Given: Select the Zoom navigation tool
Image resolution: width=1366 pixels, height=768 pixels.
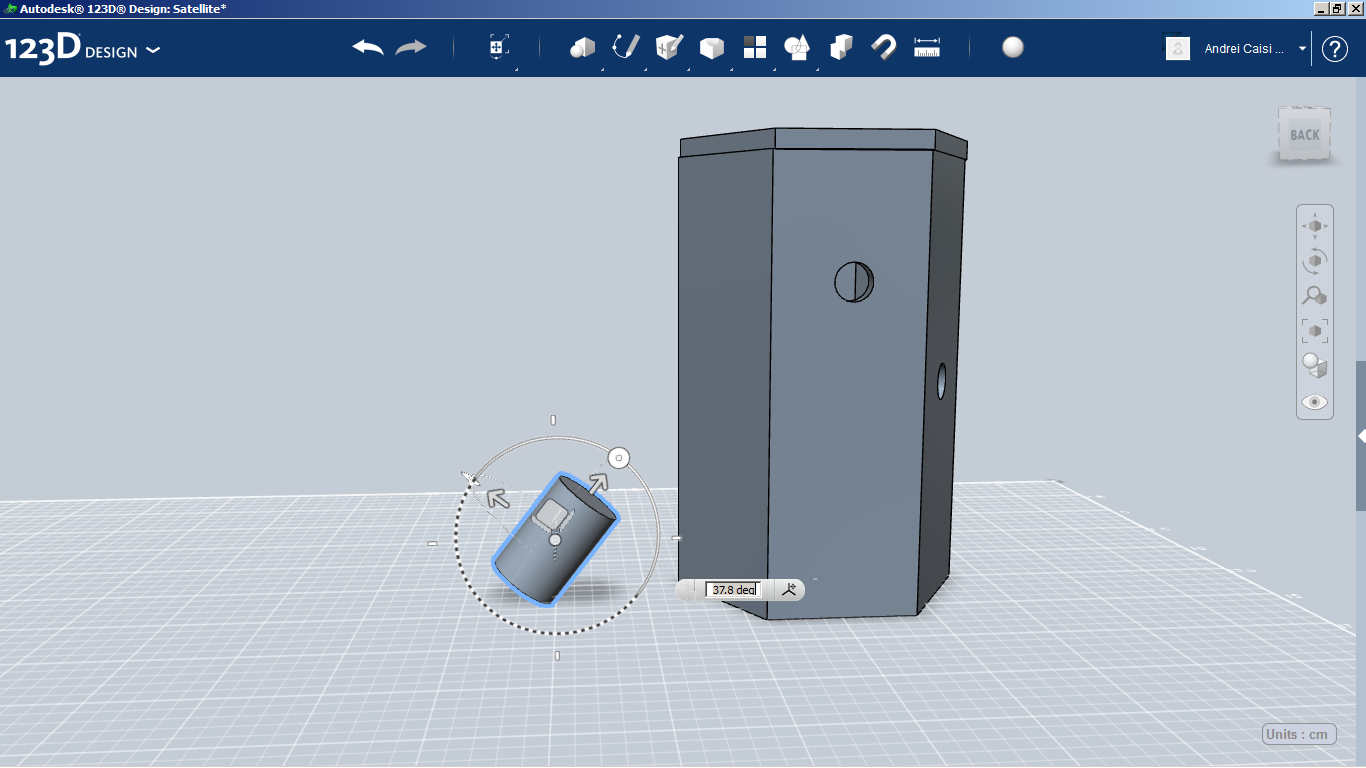Looking at the screenshot, I should coord(1315,295).
